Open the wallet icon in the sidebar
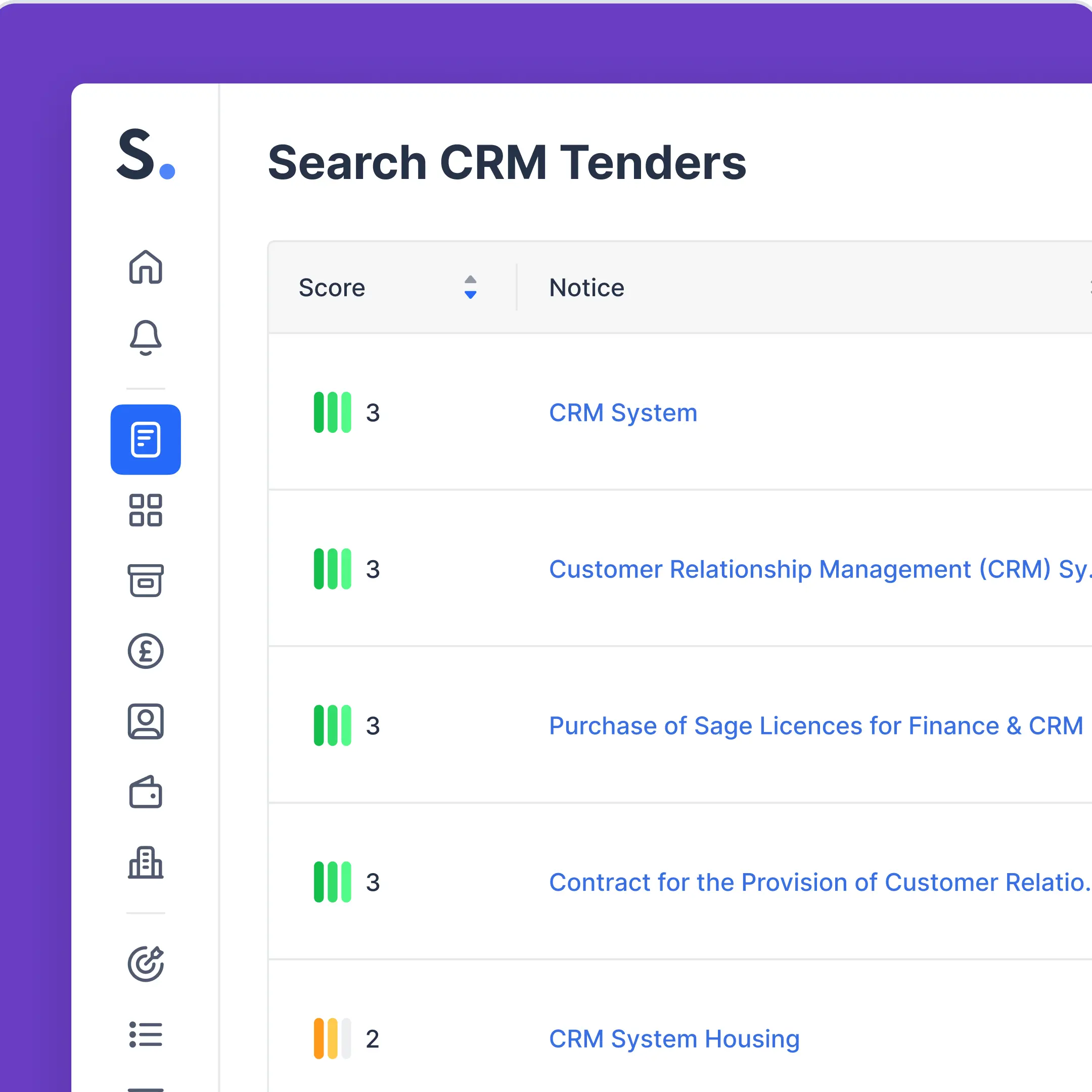This screenshot has height=1092, width=1092. coord(146,792)
